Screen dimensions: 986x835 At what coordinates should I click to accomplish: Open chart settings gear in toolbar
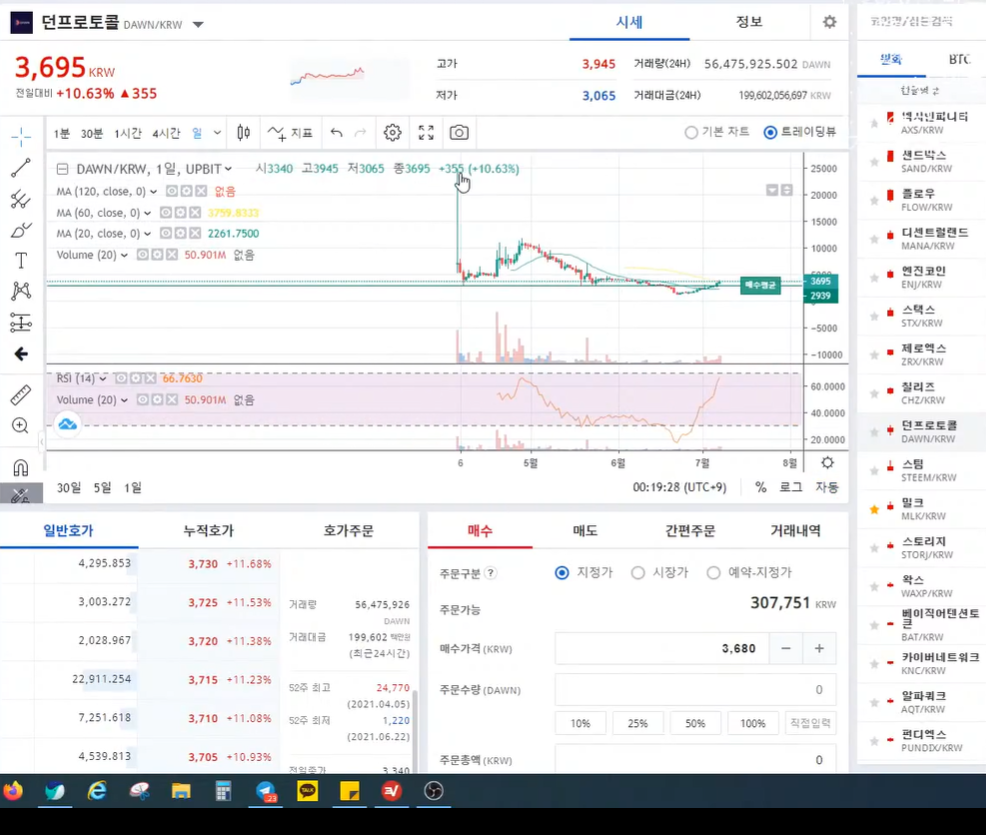(392, 133)
